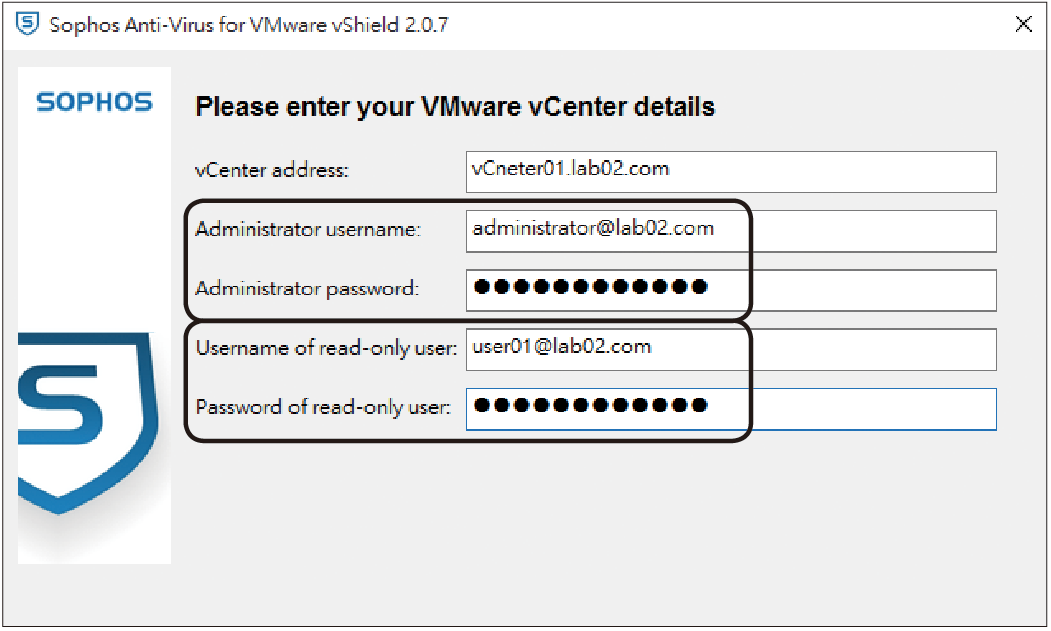Click the 'Administrator username:' label
This screenshot has height=631, width=1051.
pyautogui.click(x=308, y=229)
